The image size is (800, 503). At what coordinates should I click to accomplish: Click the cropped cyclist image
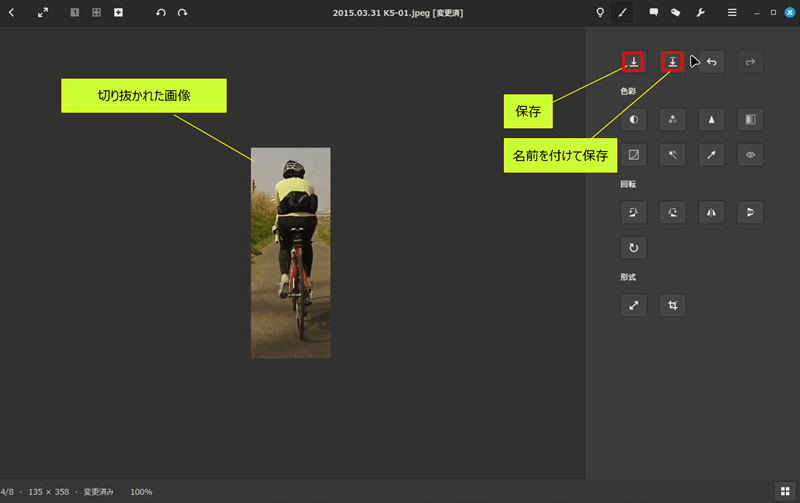coord(290,253)
